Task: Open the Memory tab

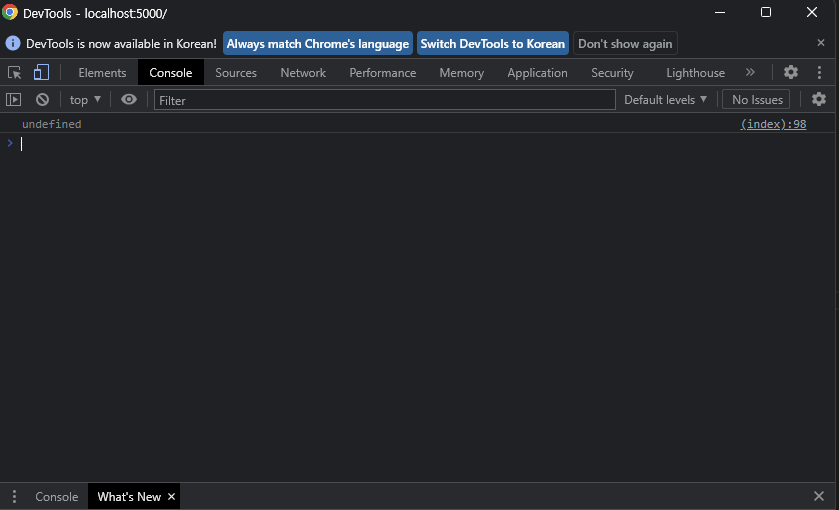Action: pos(462,73)
